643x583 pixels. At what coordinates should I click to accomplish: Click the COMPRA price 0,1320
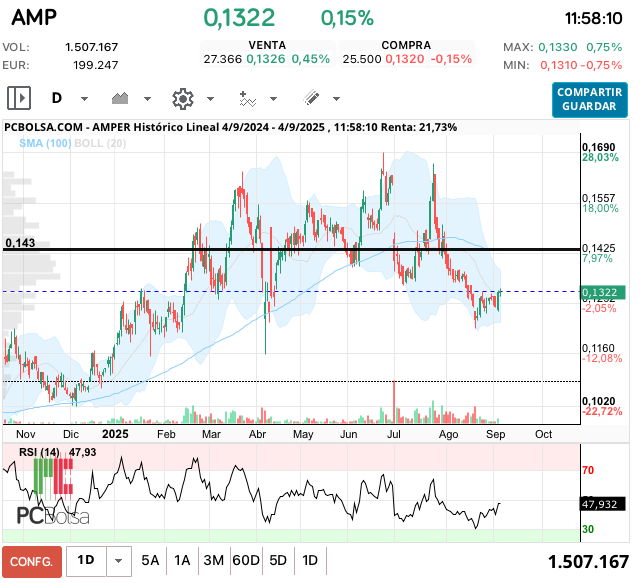405,59
